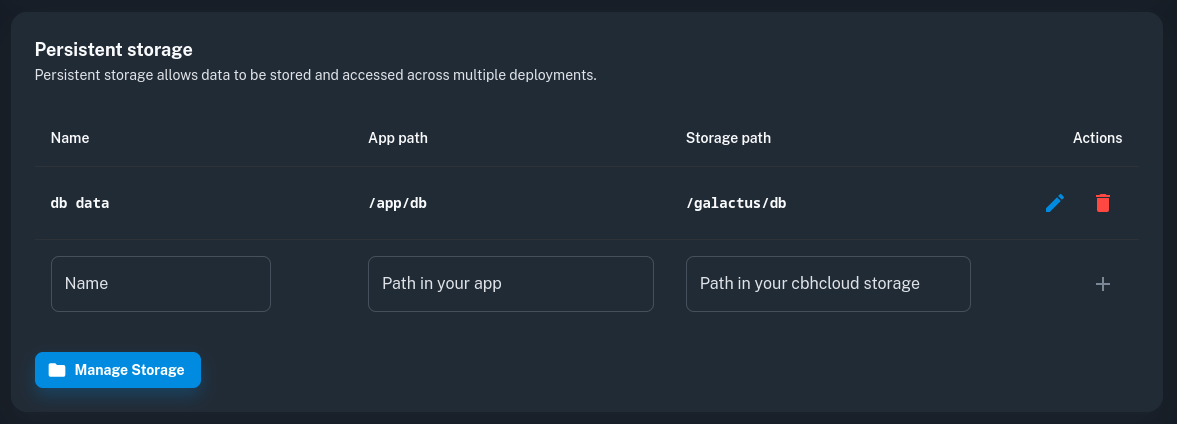Click the Persistent storage heading
The width and height of the screenshot is (1177, 424).
(x=113, y=49)
